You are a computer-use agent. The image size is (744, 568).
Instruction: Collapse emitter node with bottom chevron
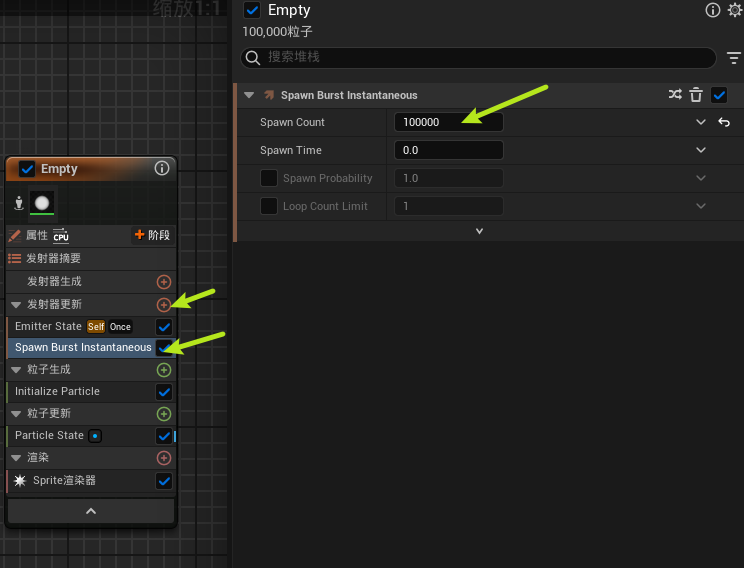(91, 511)
